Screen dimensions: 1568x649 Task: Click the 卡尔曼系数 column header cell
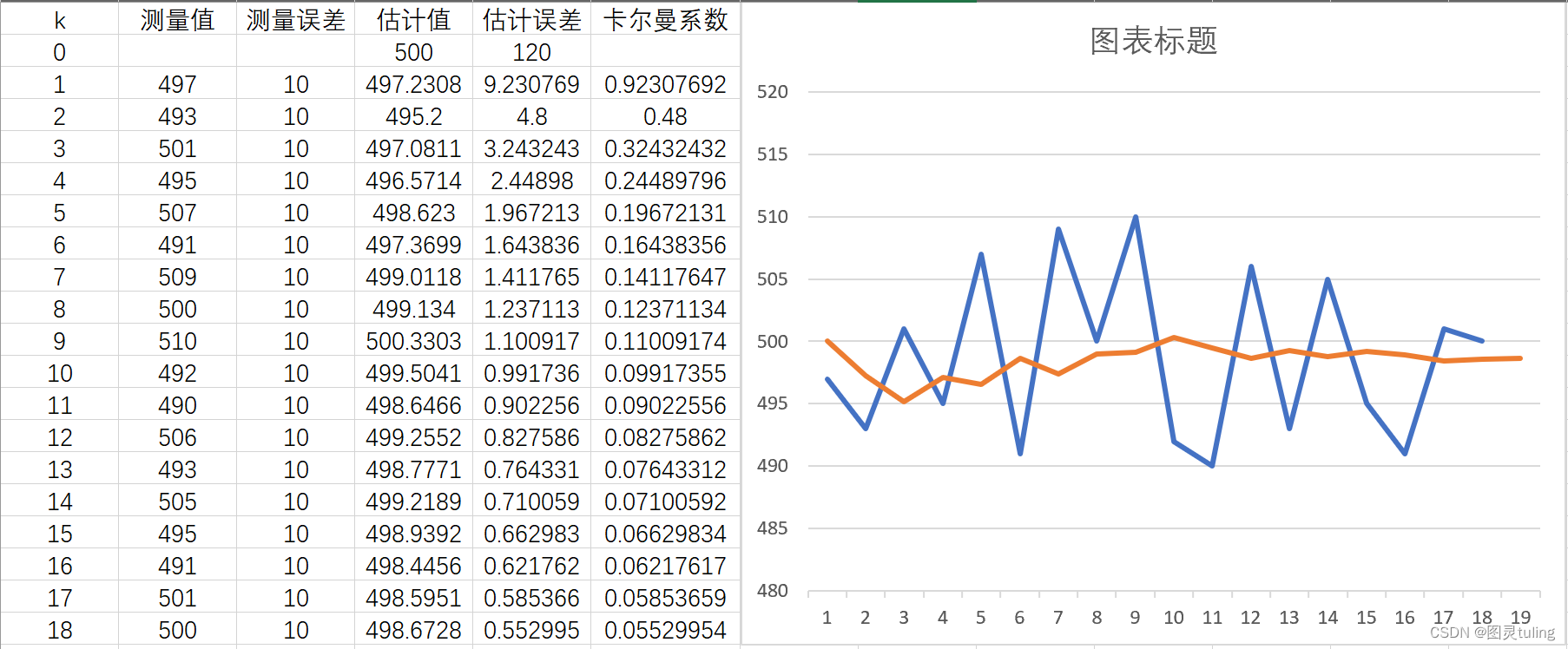pos(665,19)
